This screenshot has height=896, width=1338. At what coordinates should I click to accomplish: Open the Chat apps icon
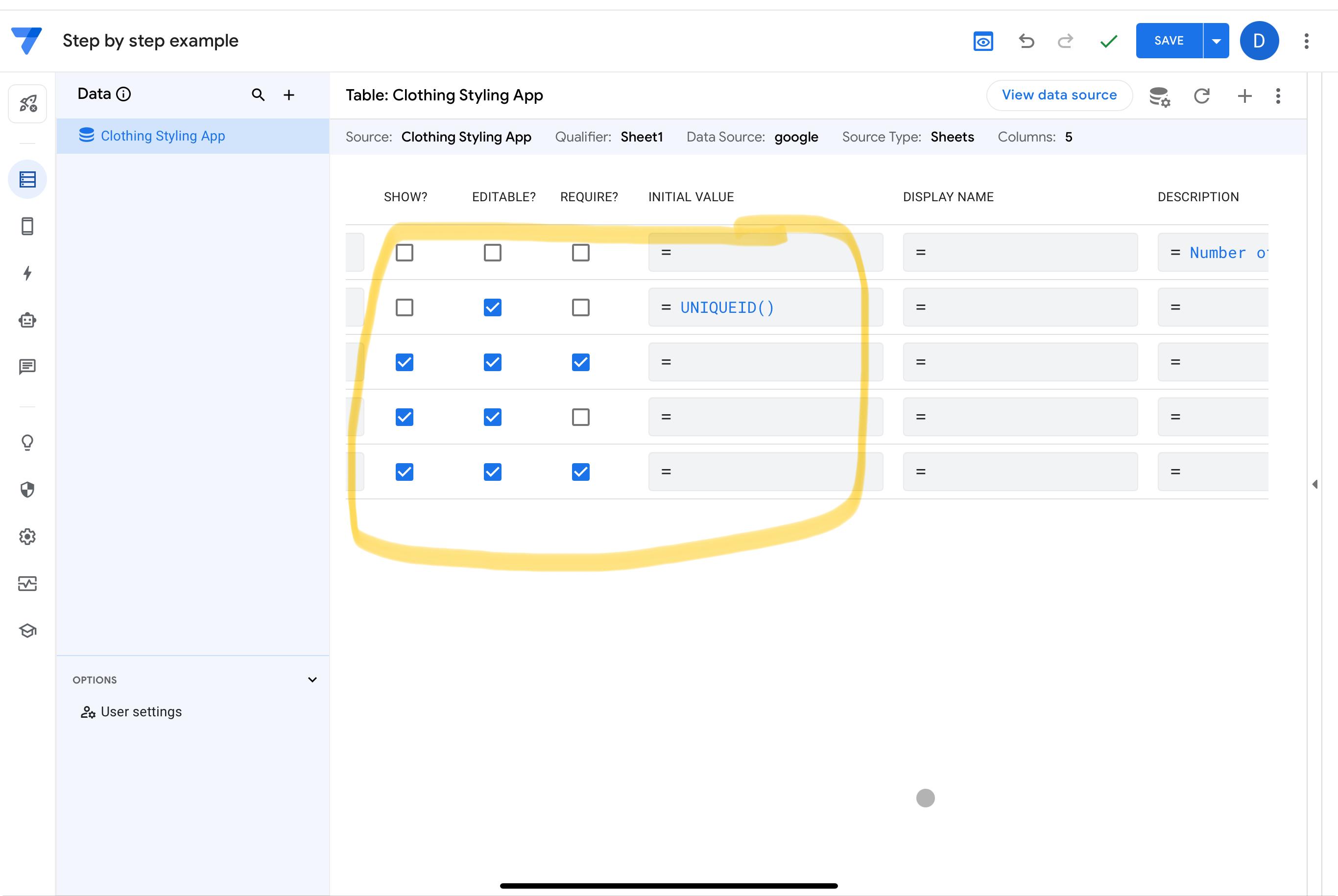click(27, 367)
